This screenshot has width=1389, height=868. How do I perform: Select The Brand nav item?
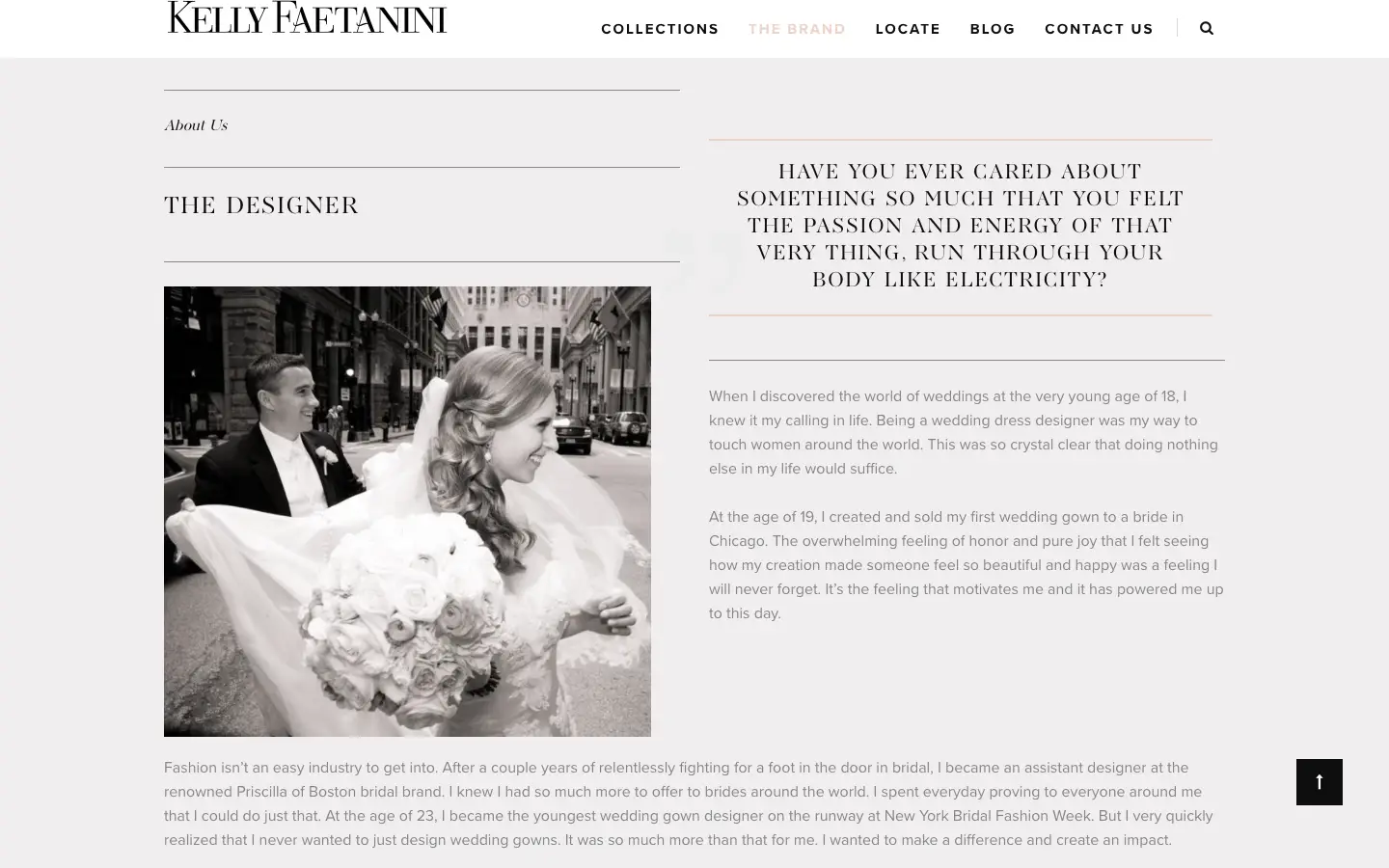(x=797, y=29)
